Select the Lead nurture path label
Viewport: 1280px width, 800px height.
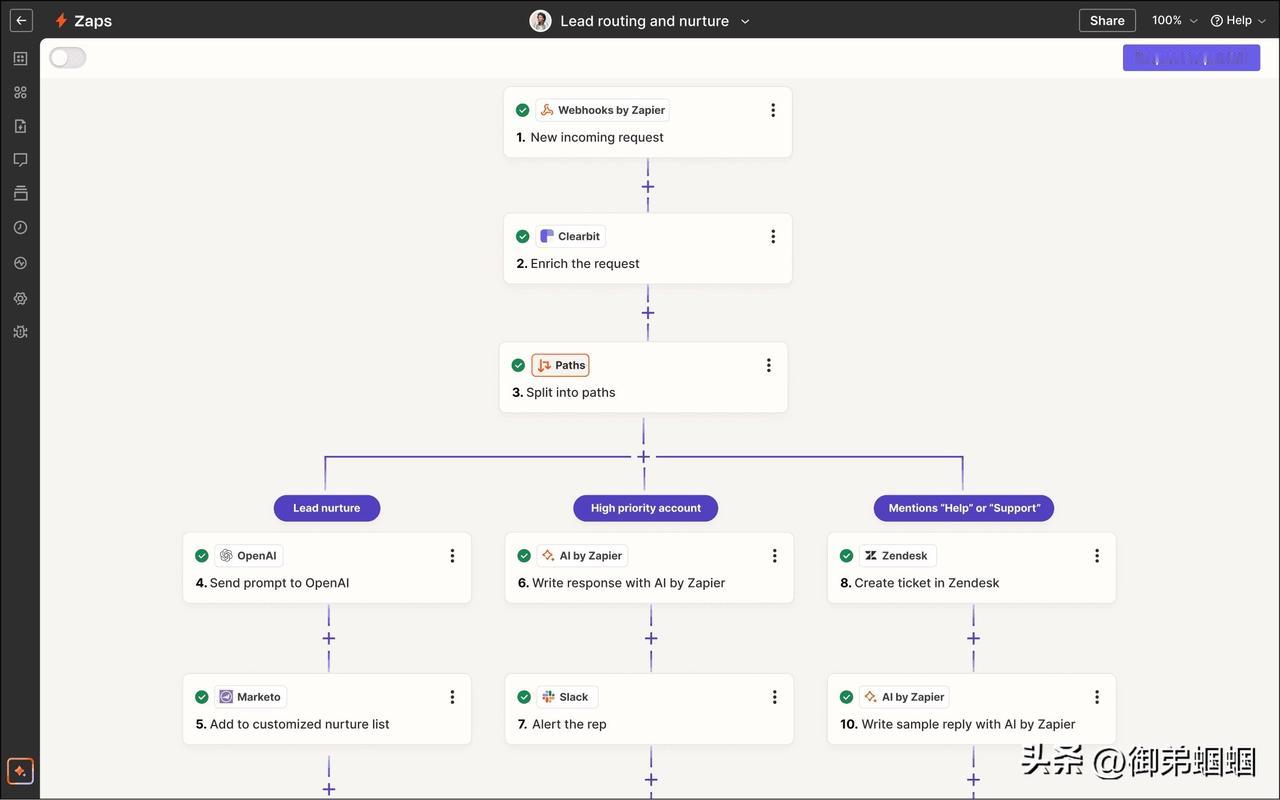[x=327, y=508]
